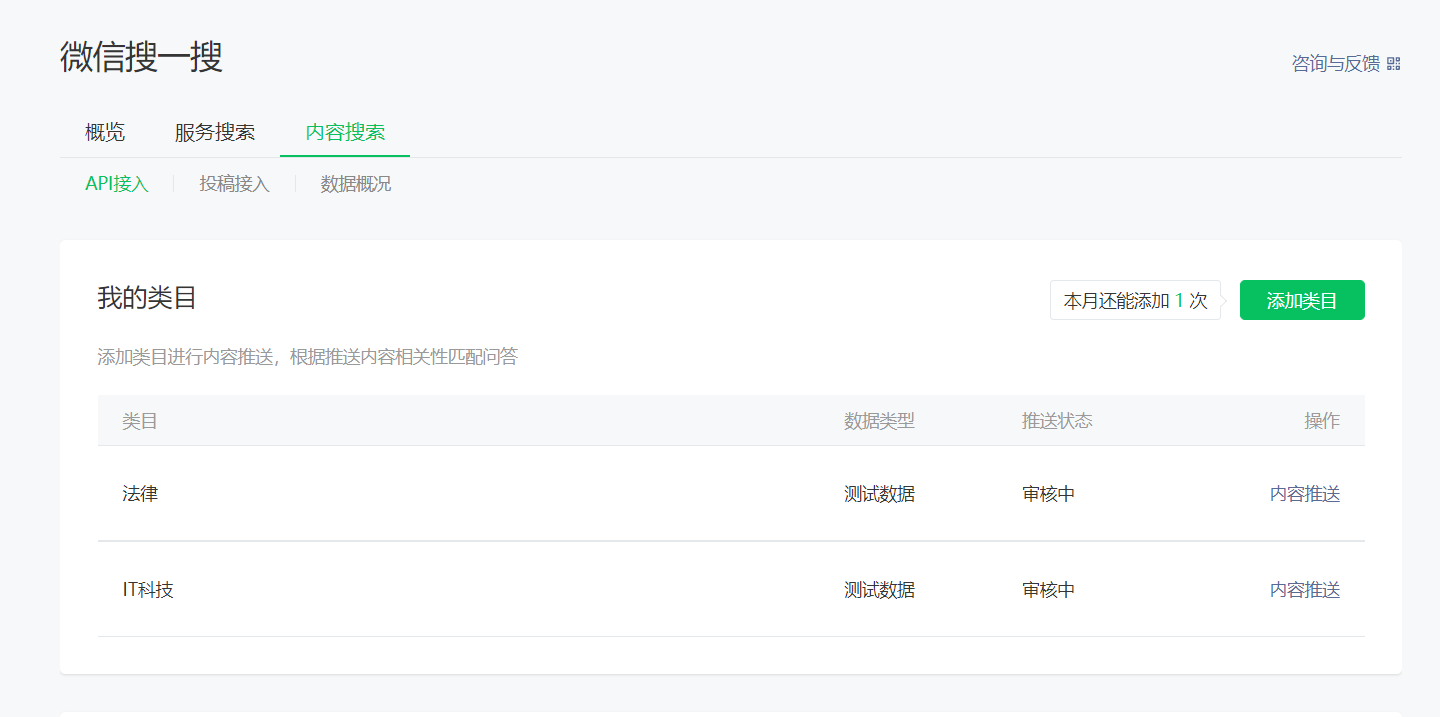The image size is (1440, 717).
Task: Click the 我的类目 section heading
Action: click(147, 298)
